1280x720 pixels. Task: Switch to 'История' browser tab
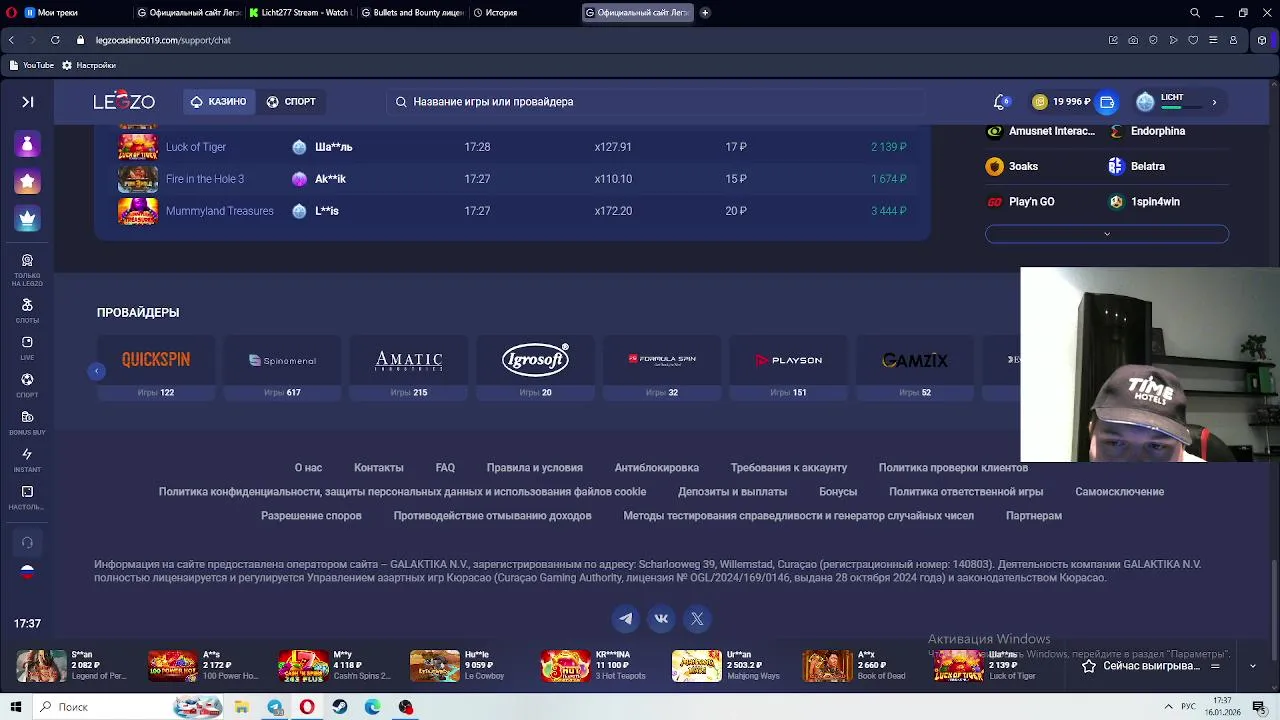(x=495, y=13)
